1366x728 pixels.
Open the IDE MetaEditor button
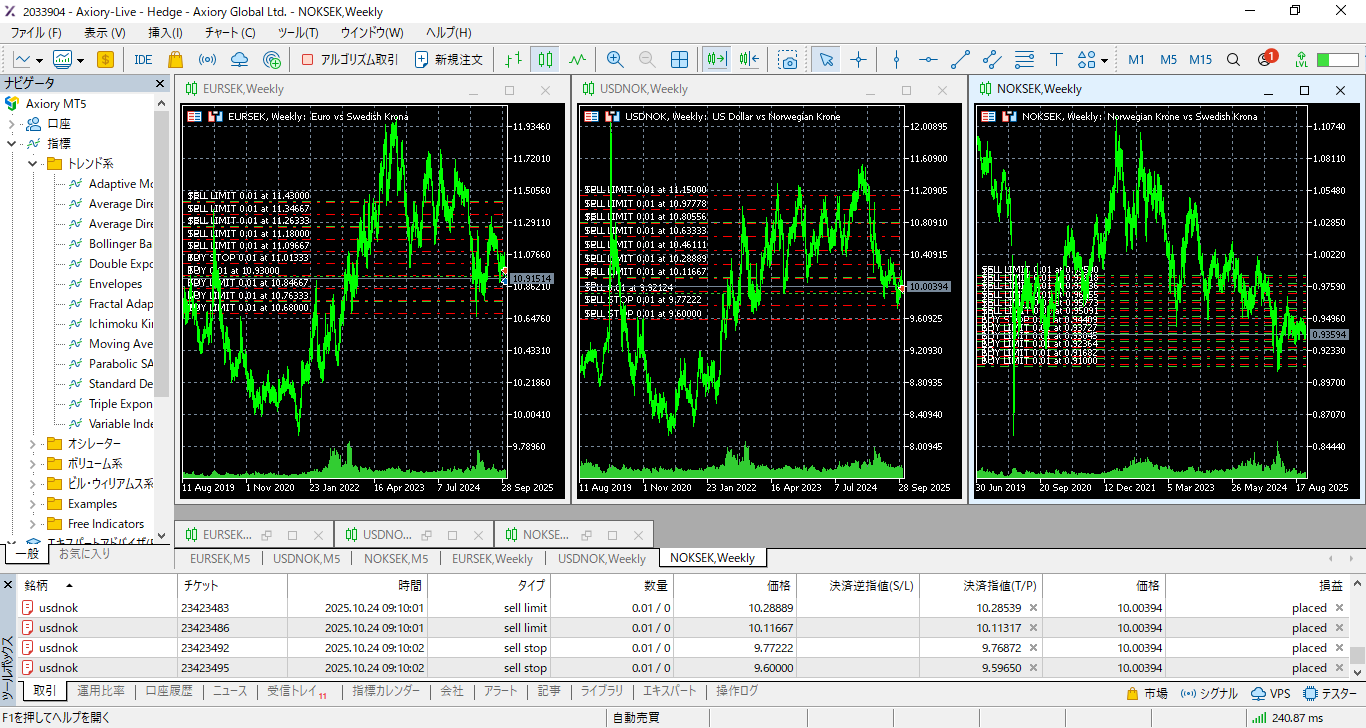pyautogui.click(x=143, y=60)
